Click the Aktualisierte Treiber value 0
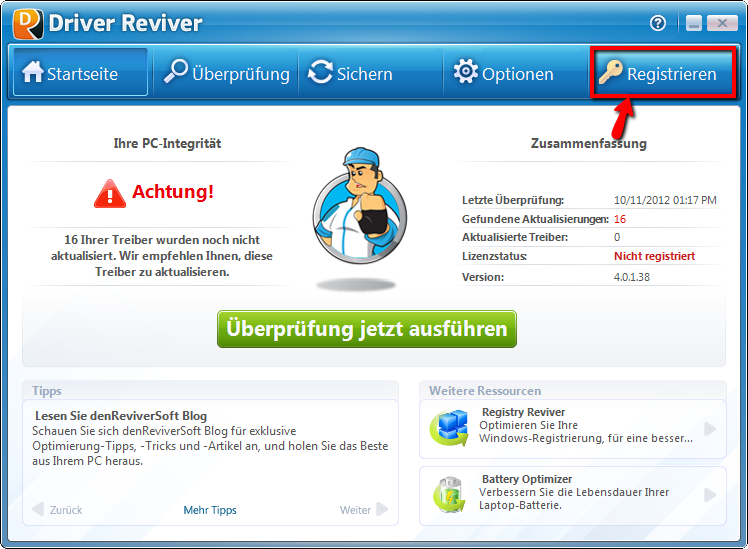Image resolution: width=748 pixels, height=549 pixels. tap(617, 237)
